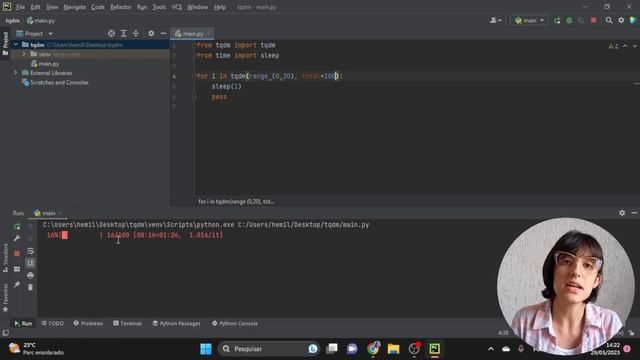640x360 pixels.
Task: Toggle soft-wrap in console
Action: (30, 251)
